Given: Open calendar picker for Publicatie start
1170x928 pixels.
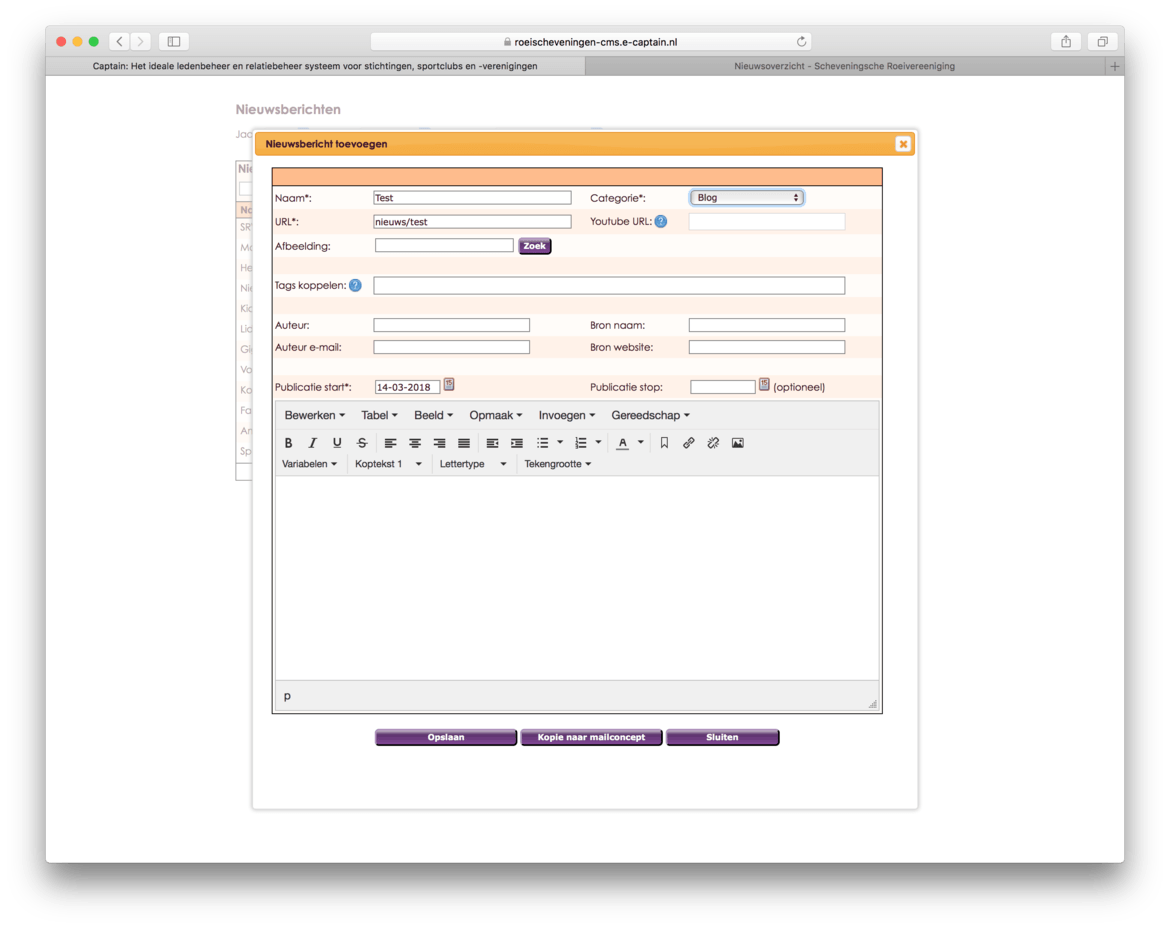Looking at the screenshot, I should [x=449, y=384].
